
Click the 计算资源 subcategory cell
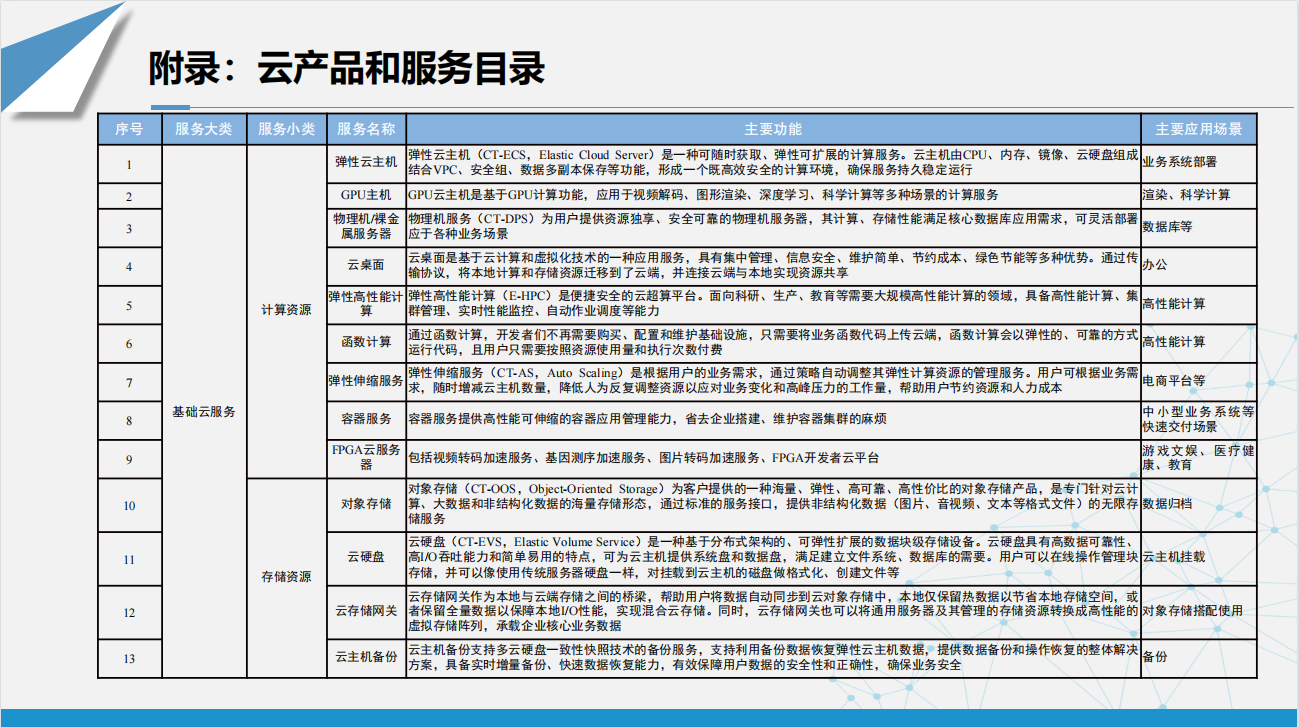point(286,310)
